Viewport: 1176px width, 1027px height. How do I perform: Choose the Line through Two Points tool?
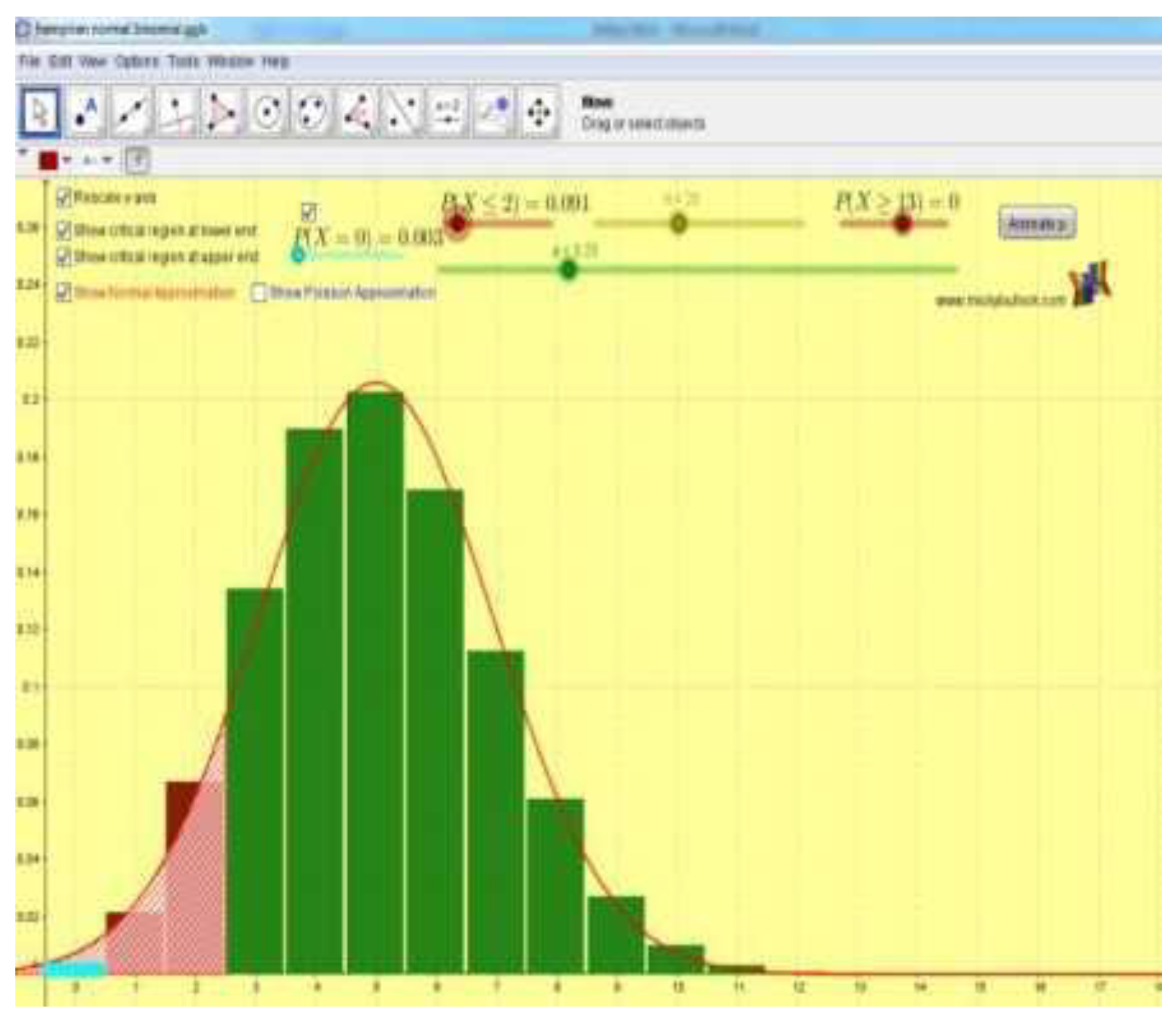(131, 113)
